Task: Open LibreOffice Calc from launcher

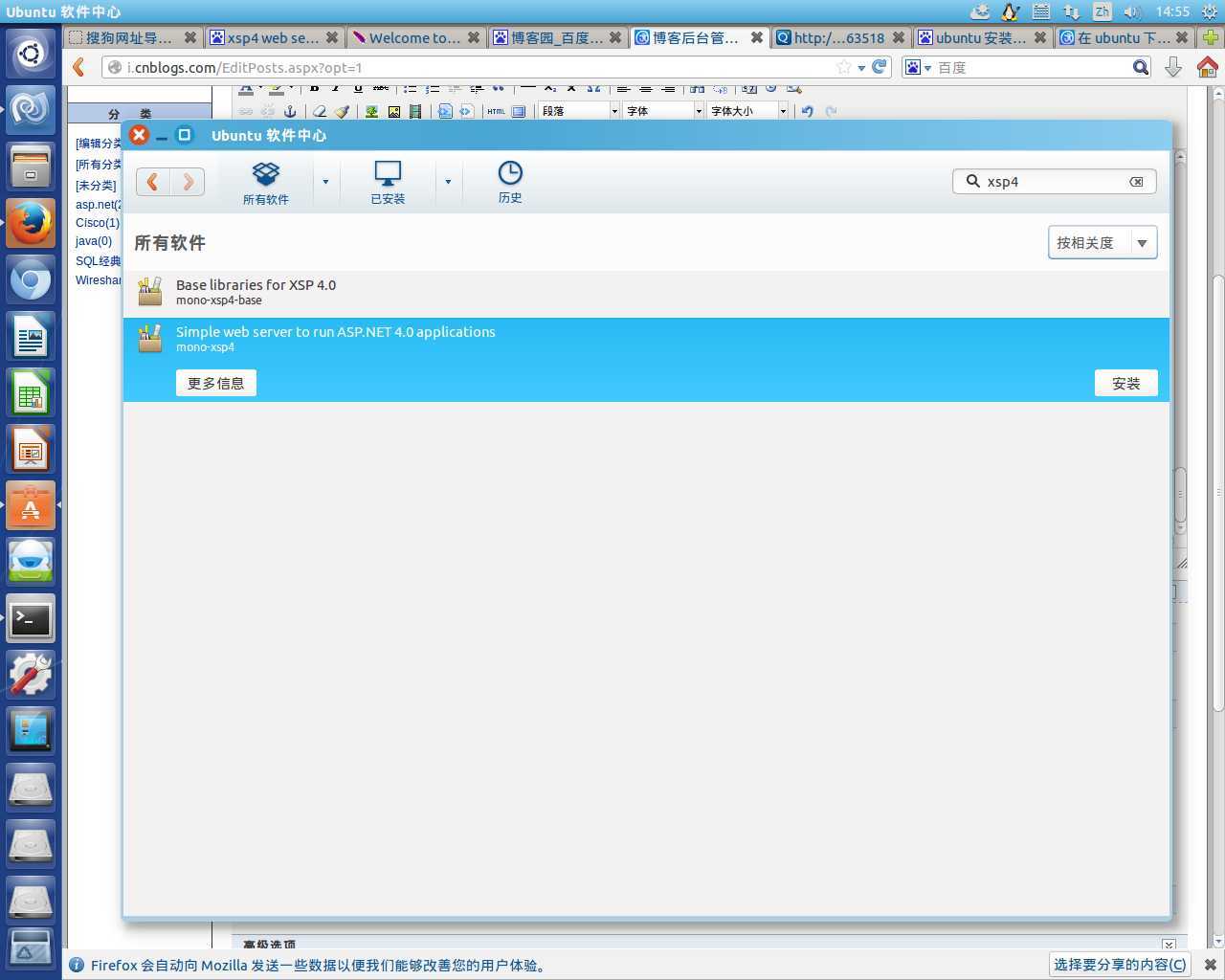Action: [x=31, y=392]
